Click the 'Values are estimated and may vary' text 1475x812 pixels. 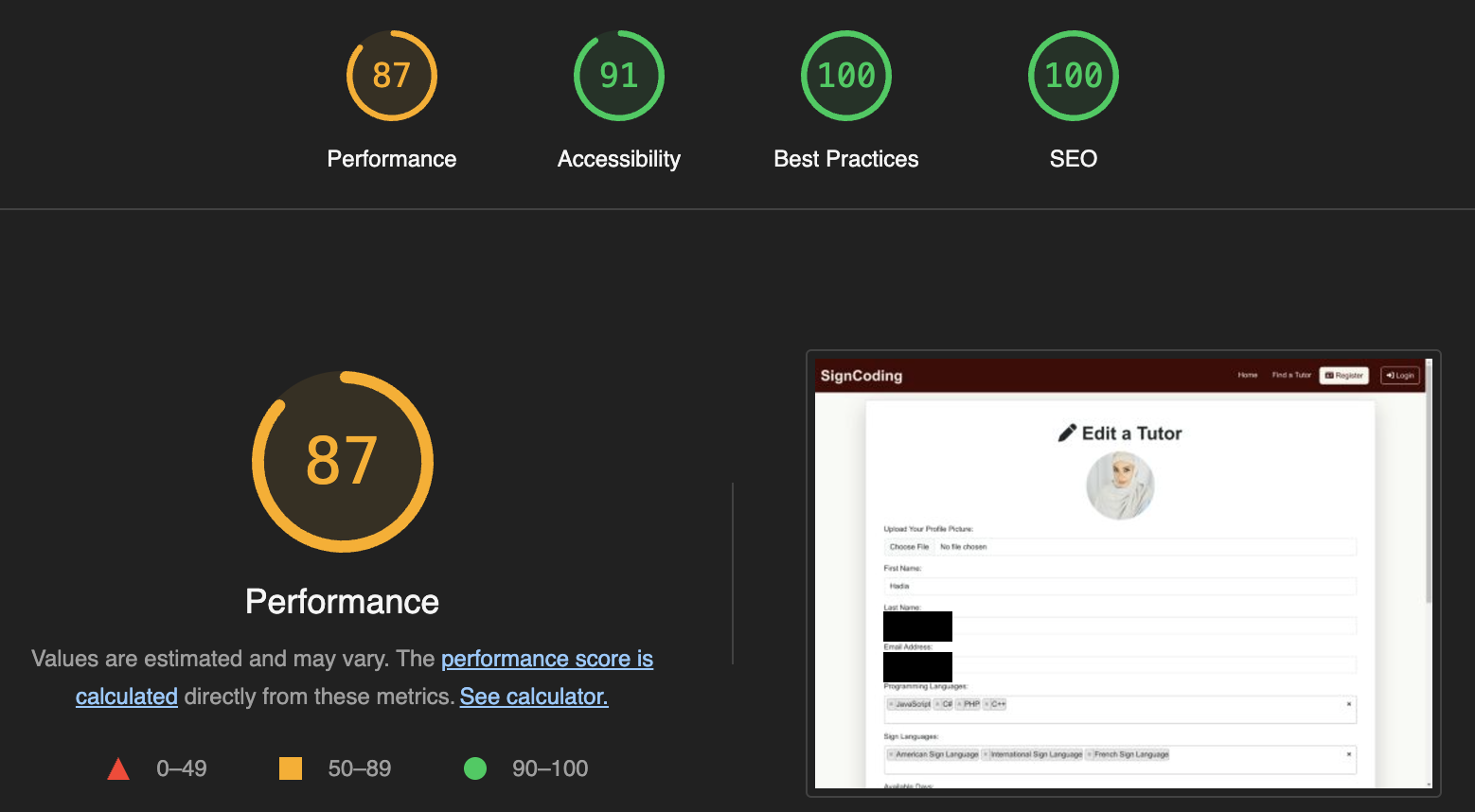209,659
